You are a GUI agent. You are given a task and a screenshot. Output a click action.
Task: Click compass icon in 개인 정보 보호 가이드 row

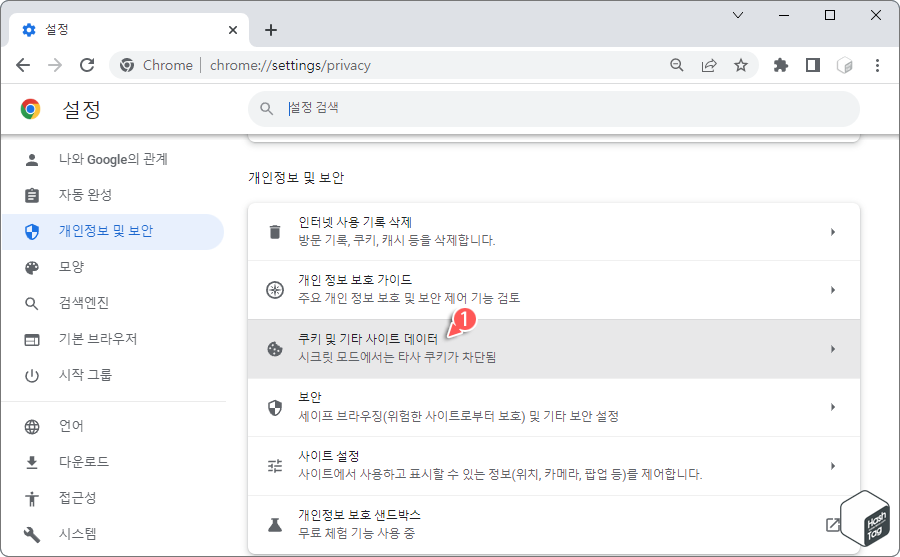(x=275, y=290)
